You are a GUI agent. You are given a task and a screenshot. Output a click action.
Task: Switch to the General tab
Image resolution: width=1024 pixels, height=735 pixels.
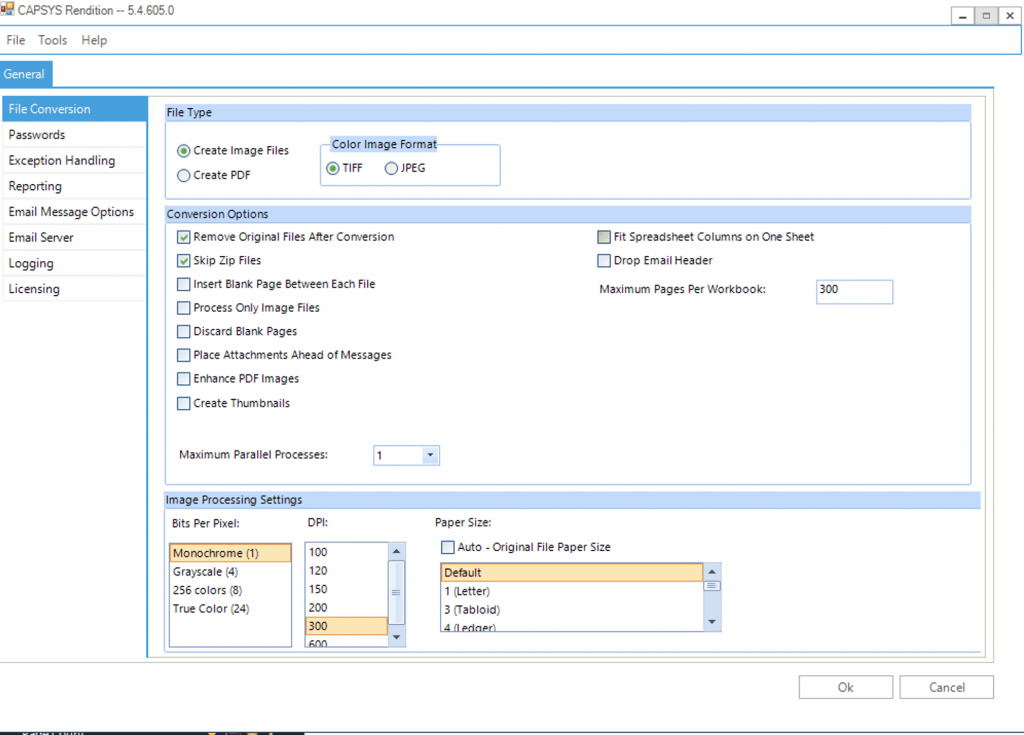(25, 74)
